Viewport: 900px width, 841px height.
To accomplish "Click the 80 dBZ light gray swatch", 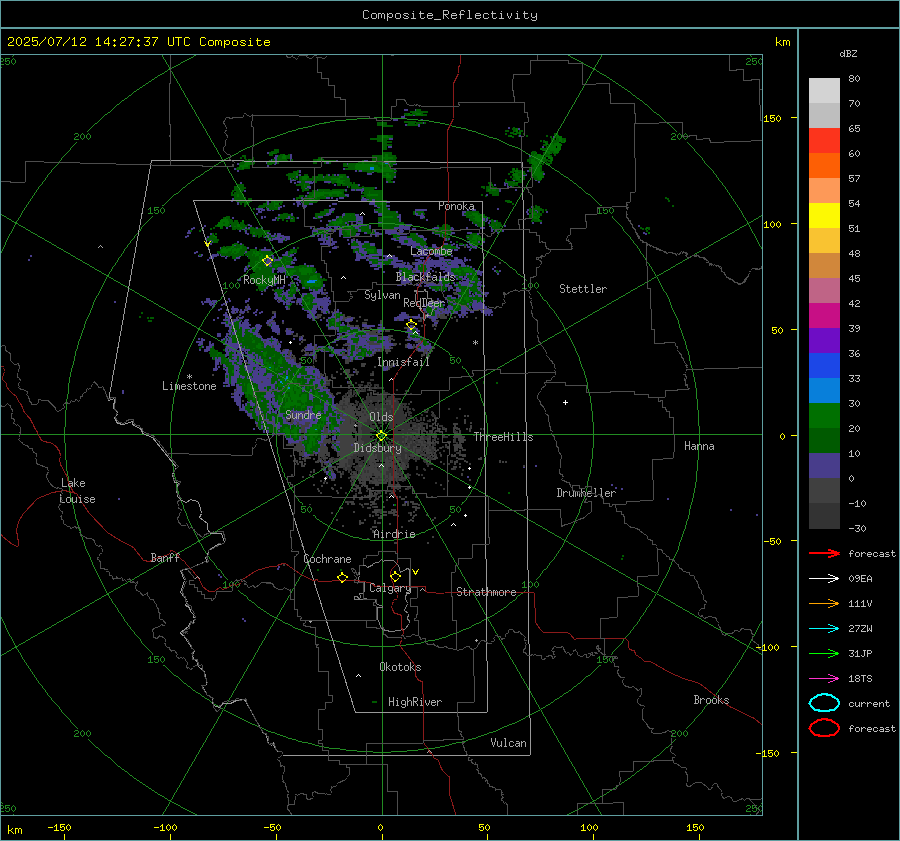I will [x=824, y=91].
